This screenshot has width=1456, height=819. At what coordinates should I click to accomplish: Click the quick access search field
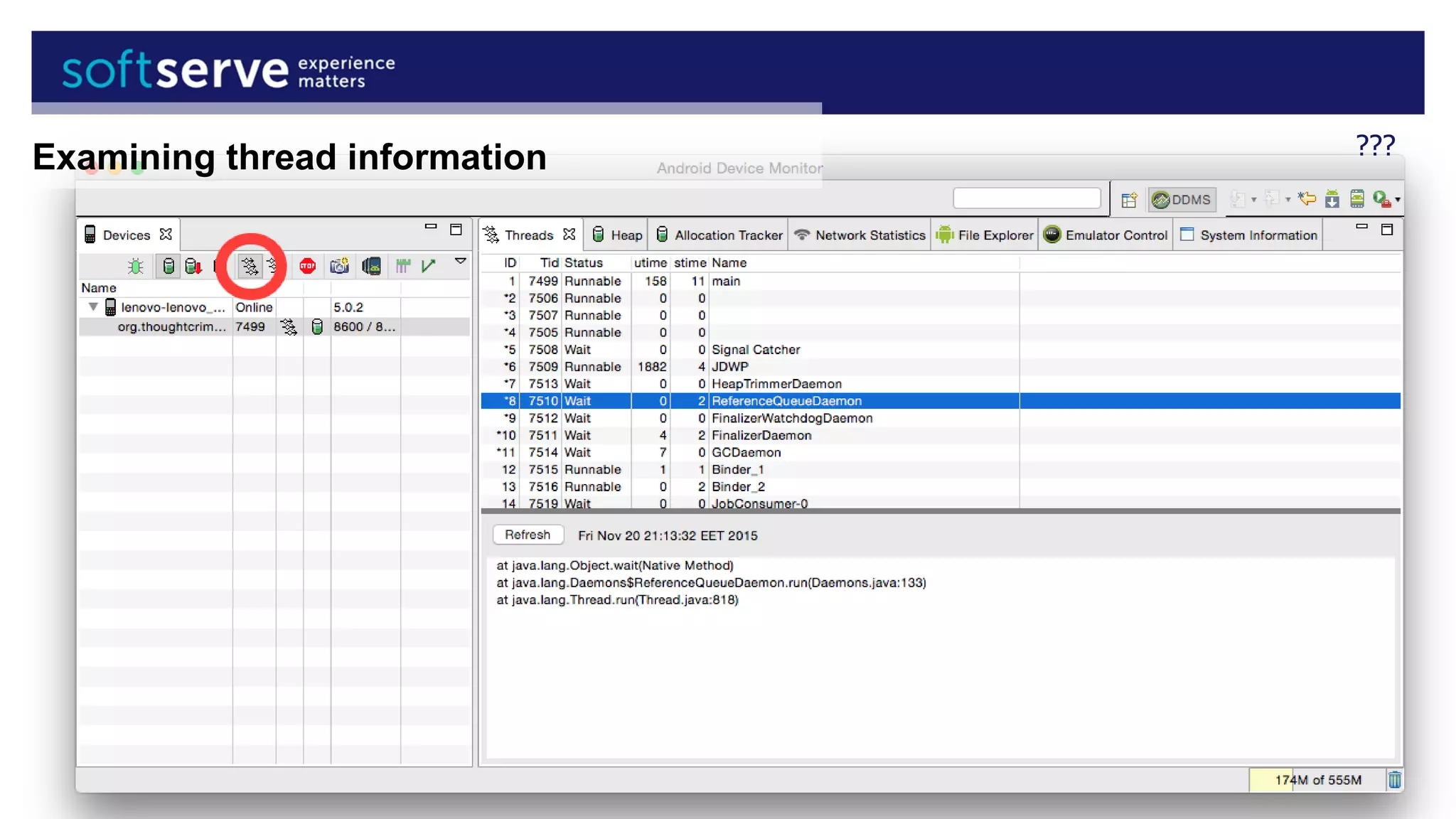coord(1027,198)
